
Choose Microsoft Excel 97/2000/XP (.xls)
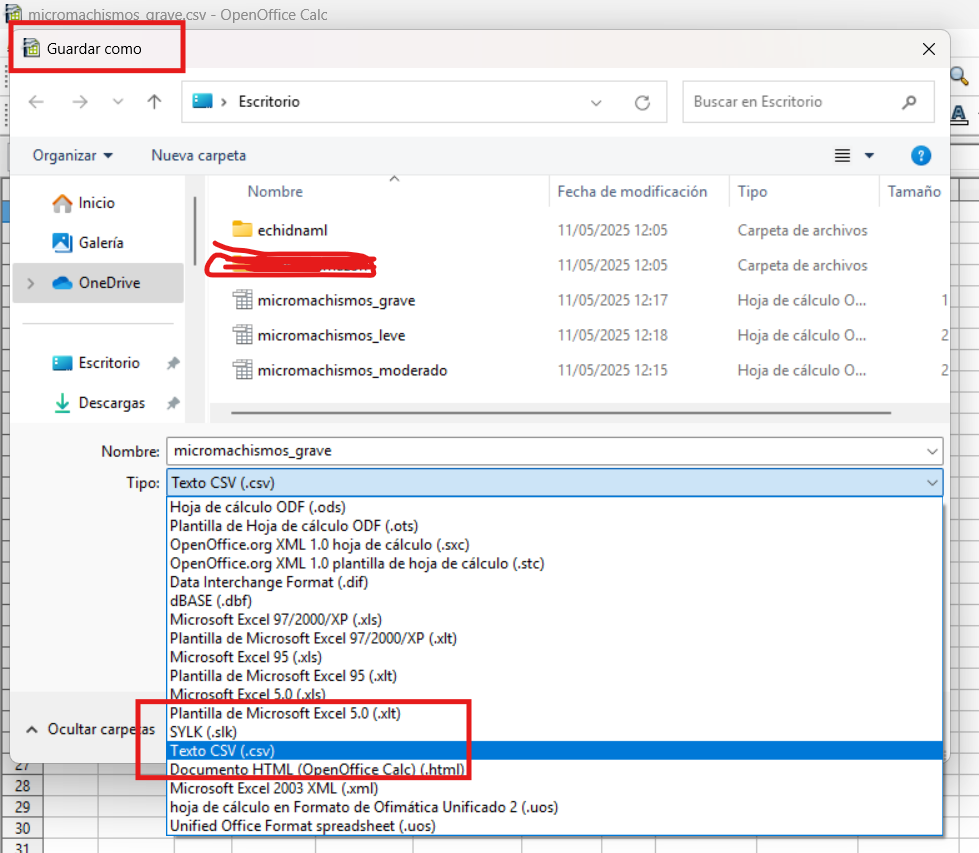(x=554, y=619)
